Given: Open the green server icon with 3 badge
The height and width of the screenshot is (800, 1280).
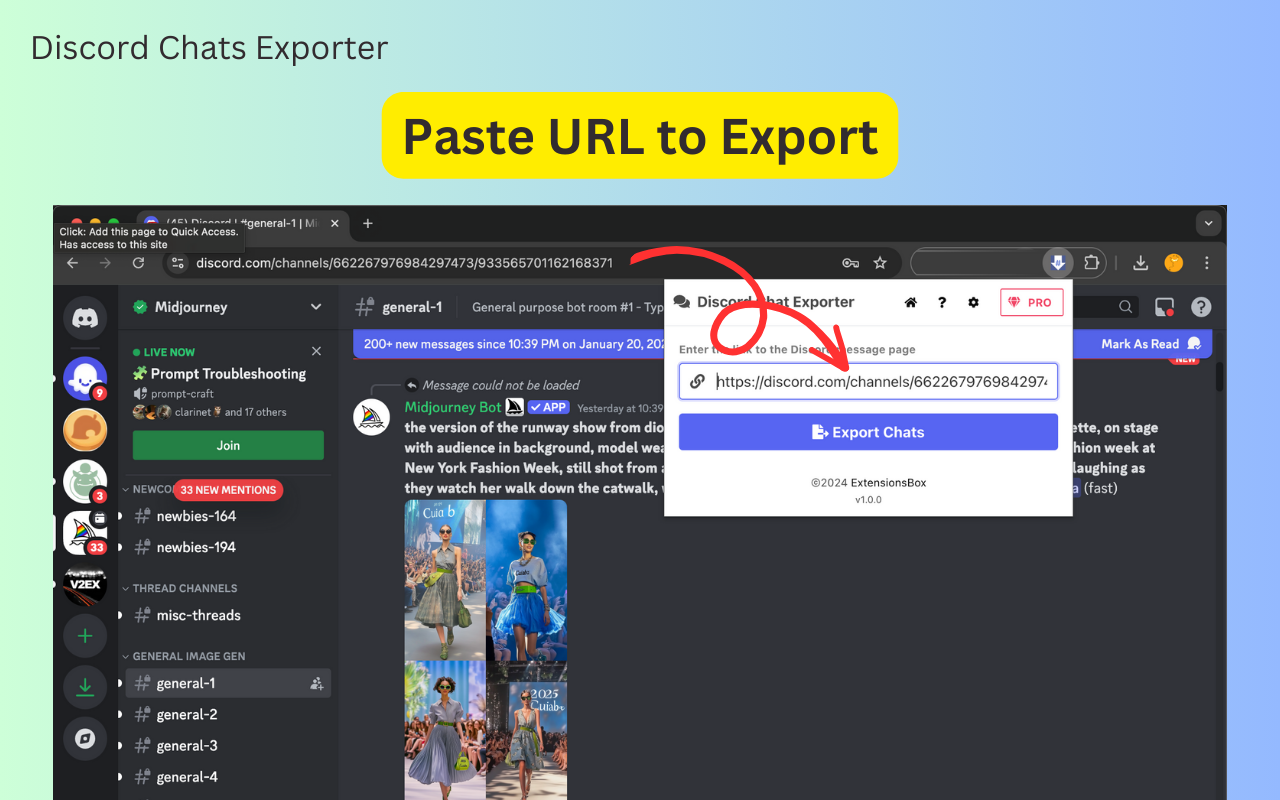Looking at the screenshot, I should (85, 481).
